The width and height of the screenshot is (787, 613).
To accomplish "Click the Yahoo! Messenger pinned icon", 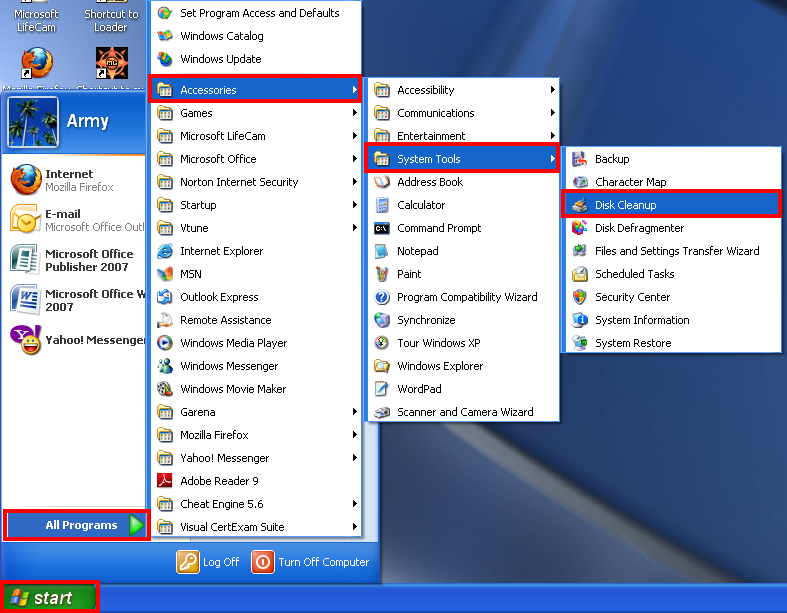I will [x=26, y=340].
